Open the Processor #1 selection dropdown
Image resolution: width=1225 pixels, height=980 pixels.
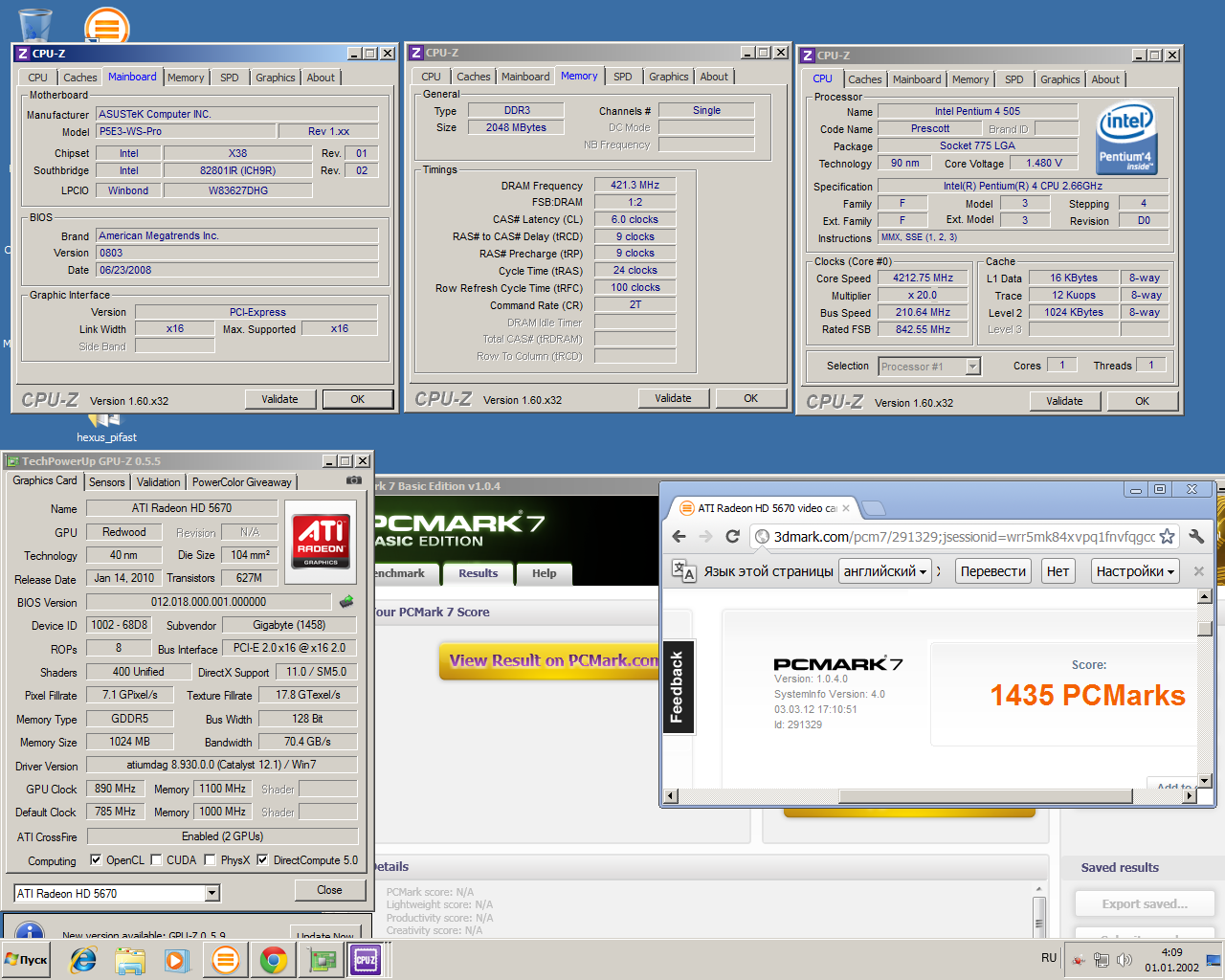973,367
